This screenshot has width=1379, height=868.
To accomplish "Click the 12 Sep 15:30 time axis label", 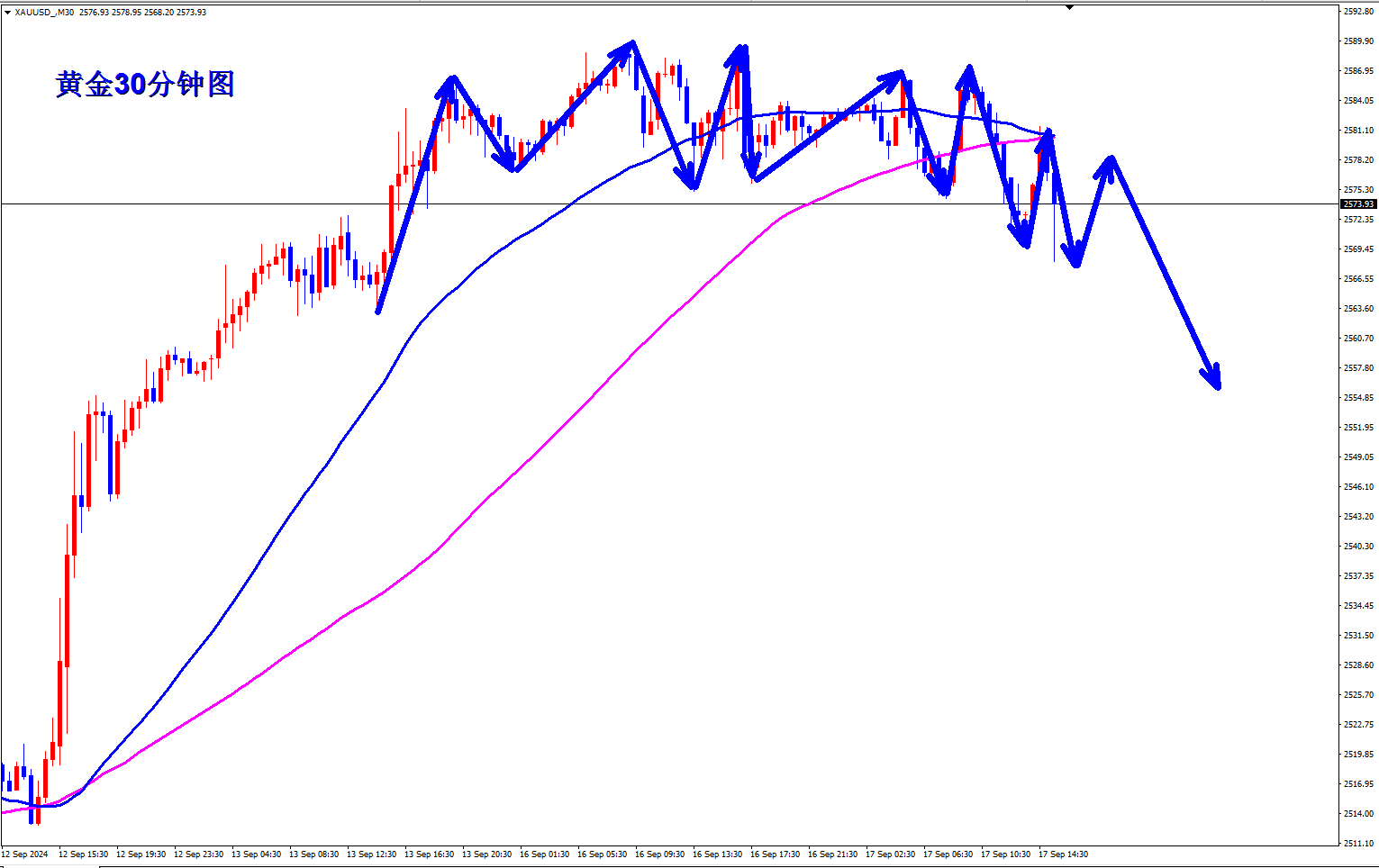I will coord(83,854).
